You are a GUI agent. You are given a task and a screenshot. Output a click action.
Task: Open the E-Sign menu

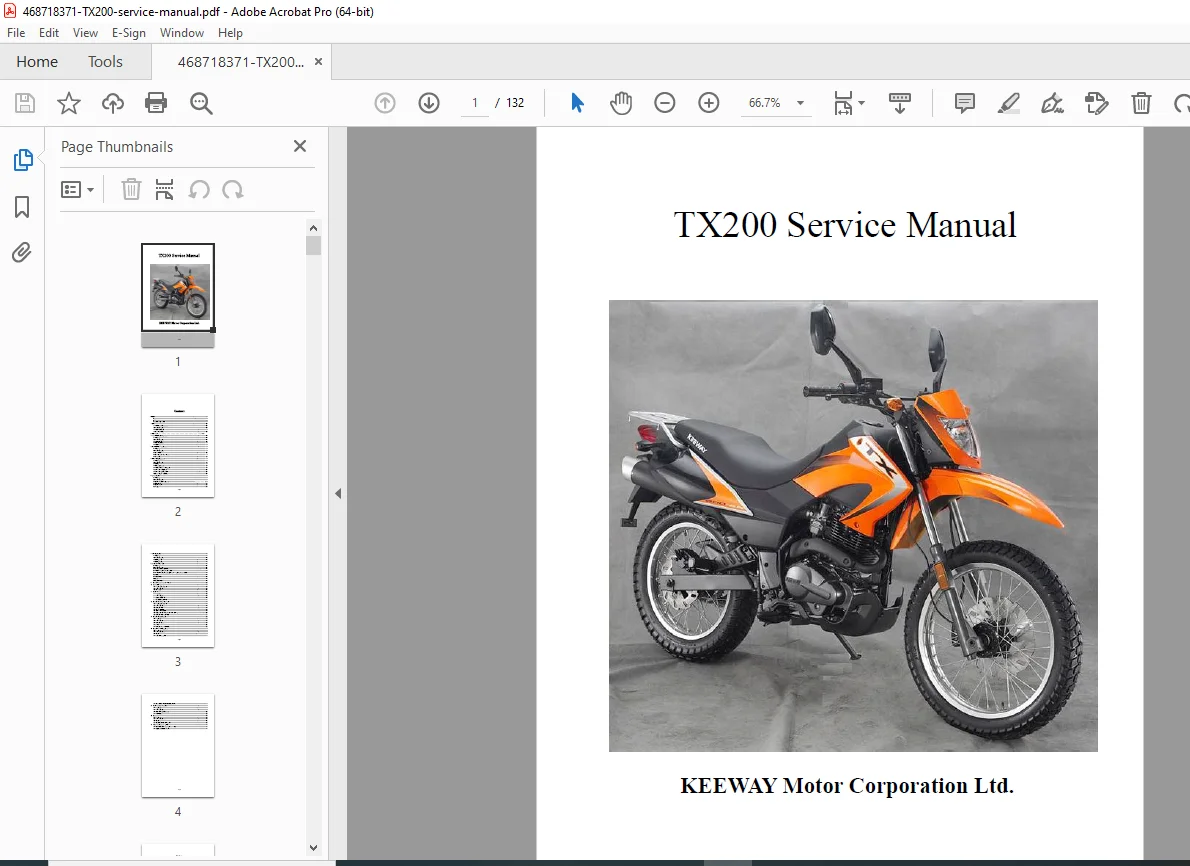coord(128,33)
